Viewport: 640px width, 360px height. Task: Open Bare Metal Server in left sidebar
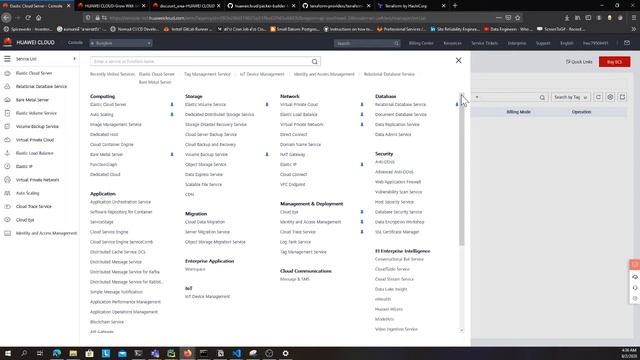(x=32, y=100)
